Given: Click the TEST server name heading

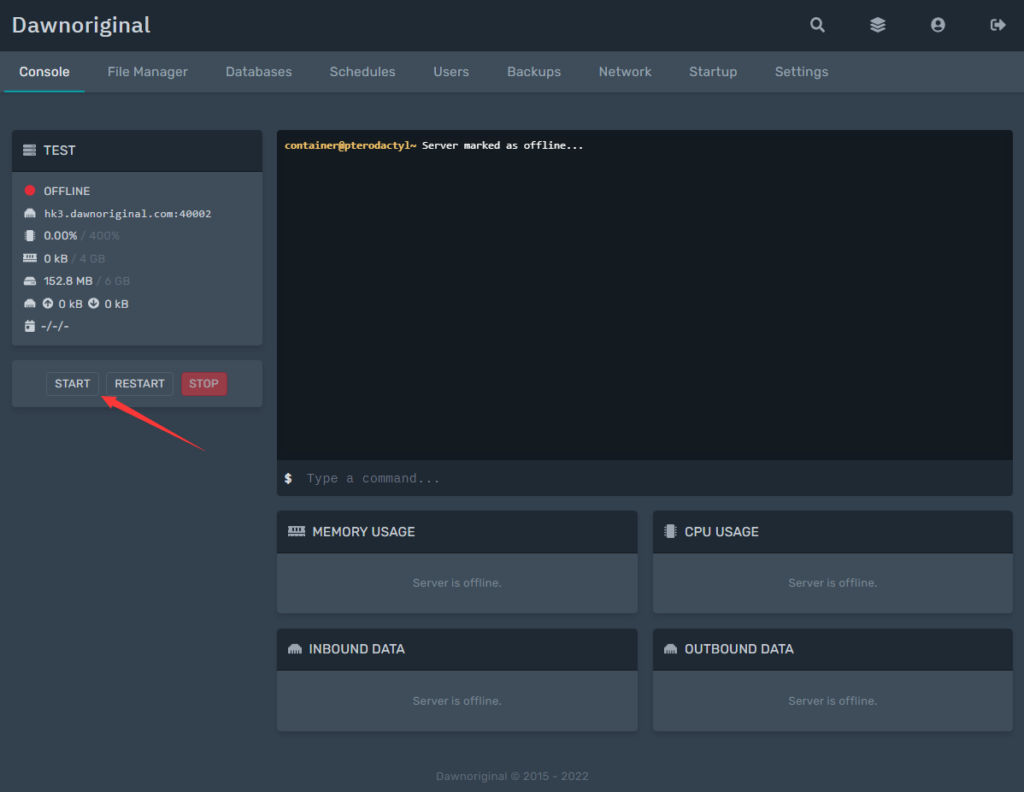Looking at the screenshot, I should pos(59,150).
